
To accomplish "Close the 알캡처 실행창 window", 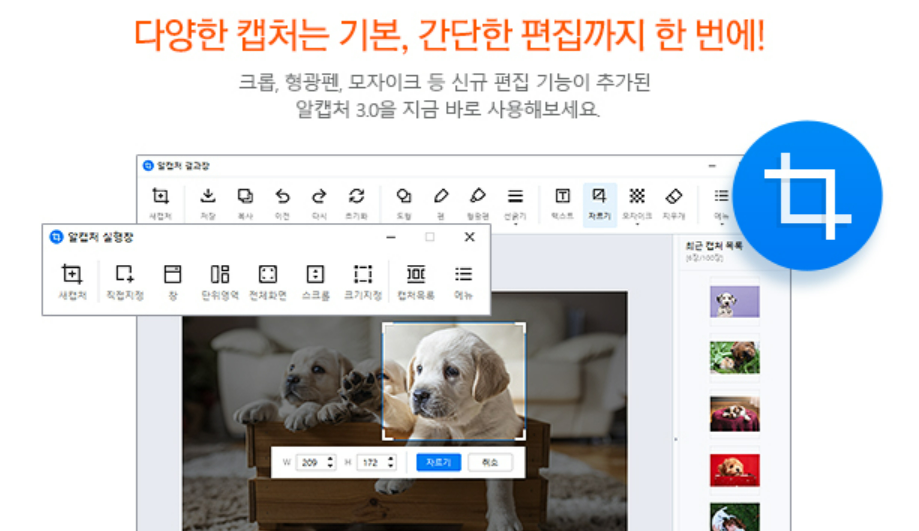I will point(469,237).
